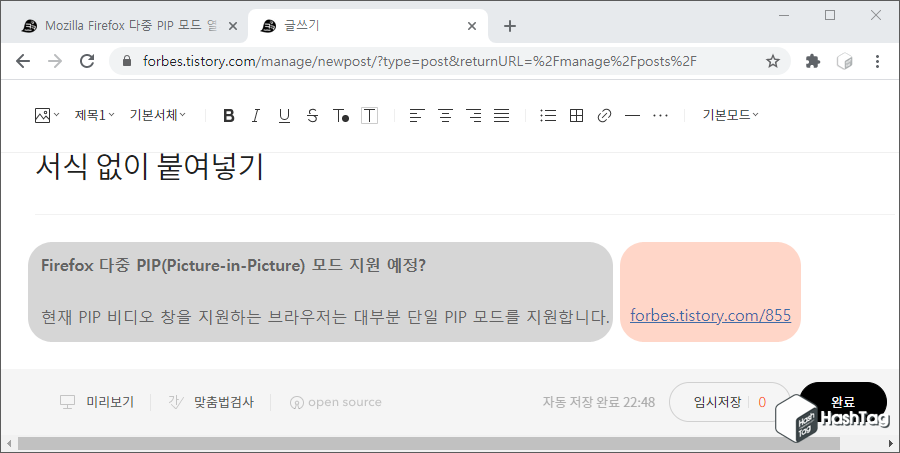Click the monitor icon beside 미리보기
The width and height of the screenshot is (900, 453).
[x=68, y=402]
